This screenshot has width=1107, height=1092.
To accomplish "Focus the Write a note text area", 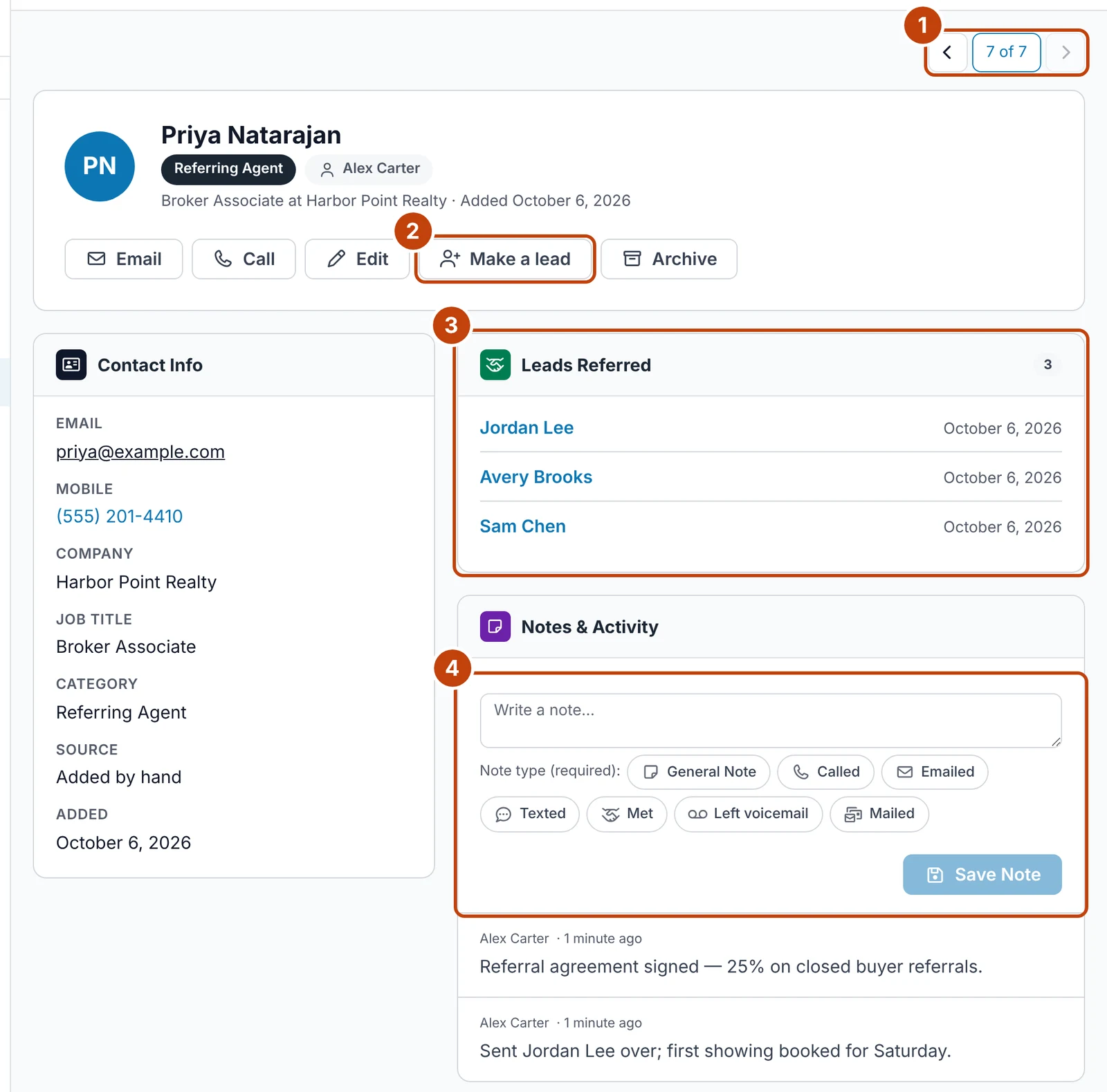I will [x=771, y=721].
